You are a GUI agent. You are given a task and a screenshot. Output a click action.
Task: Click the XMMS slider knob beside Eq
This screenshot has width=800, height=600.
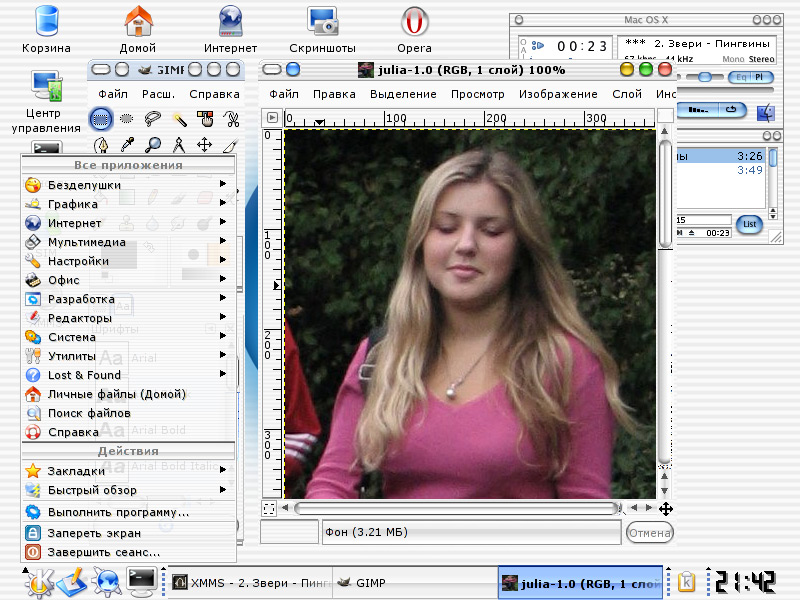(x=705, y=77)
